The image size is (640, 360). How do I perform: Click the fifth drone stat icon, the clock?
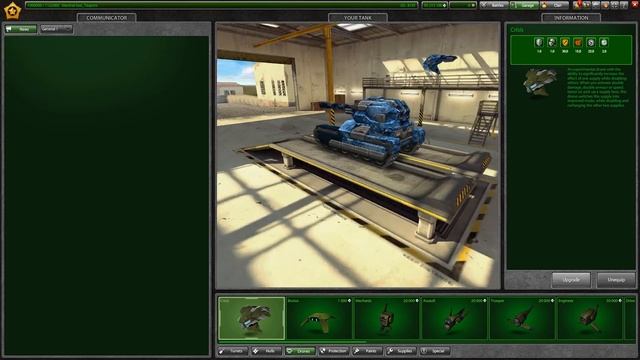[591, 42]
